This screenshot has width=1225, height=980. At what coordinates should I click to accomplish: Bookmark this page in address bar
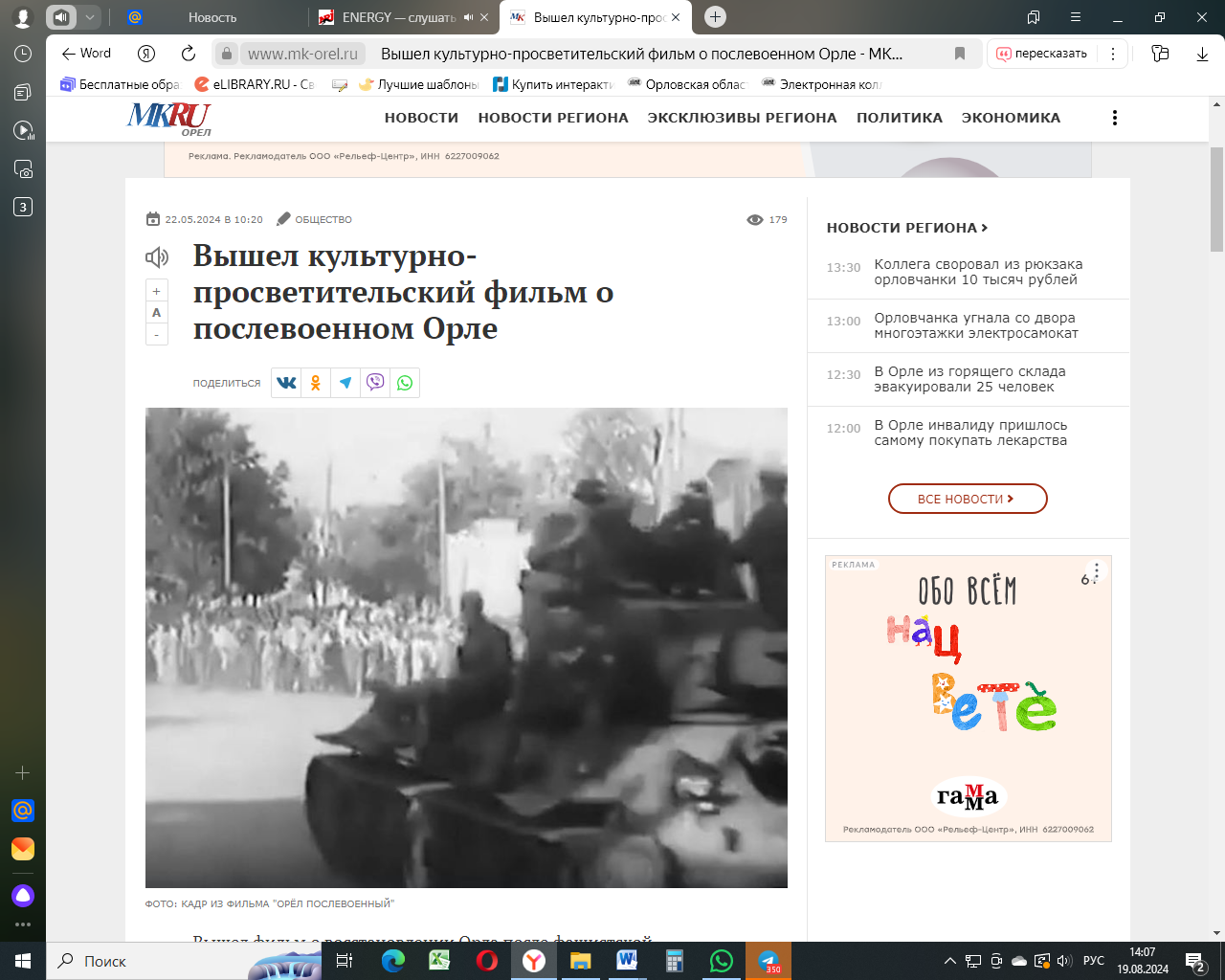960,54
